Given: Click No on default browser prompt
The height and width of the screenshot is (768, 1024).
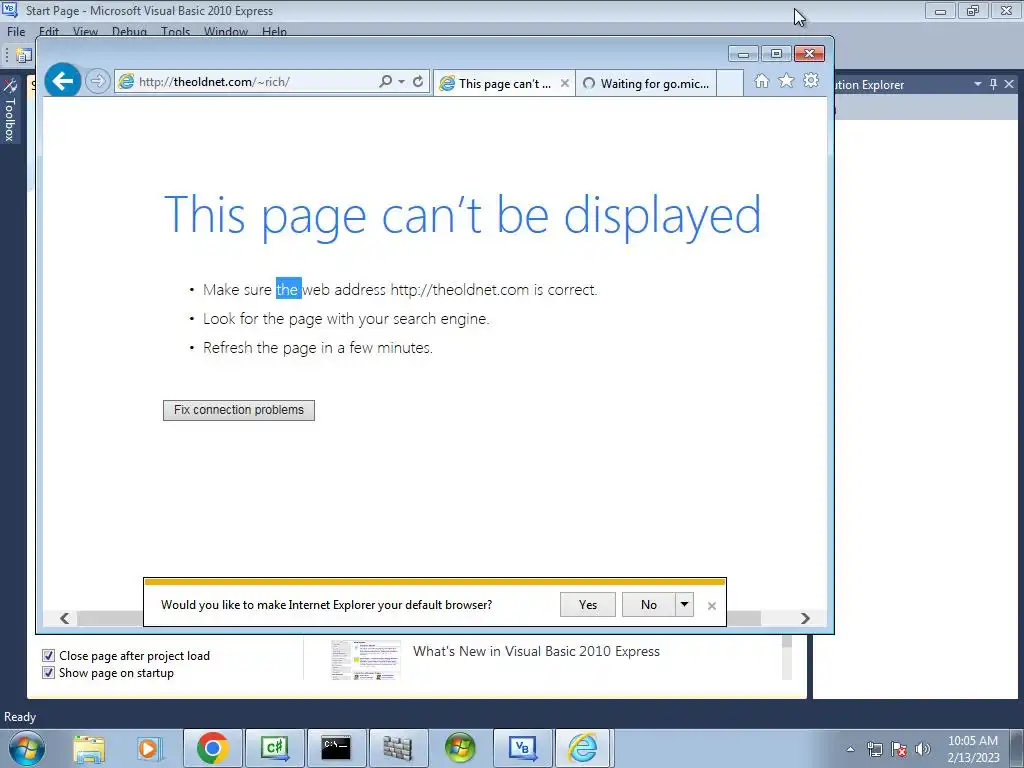Looking at the screenshot, I should tap(648, 605).
